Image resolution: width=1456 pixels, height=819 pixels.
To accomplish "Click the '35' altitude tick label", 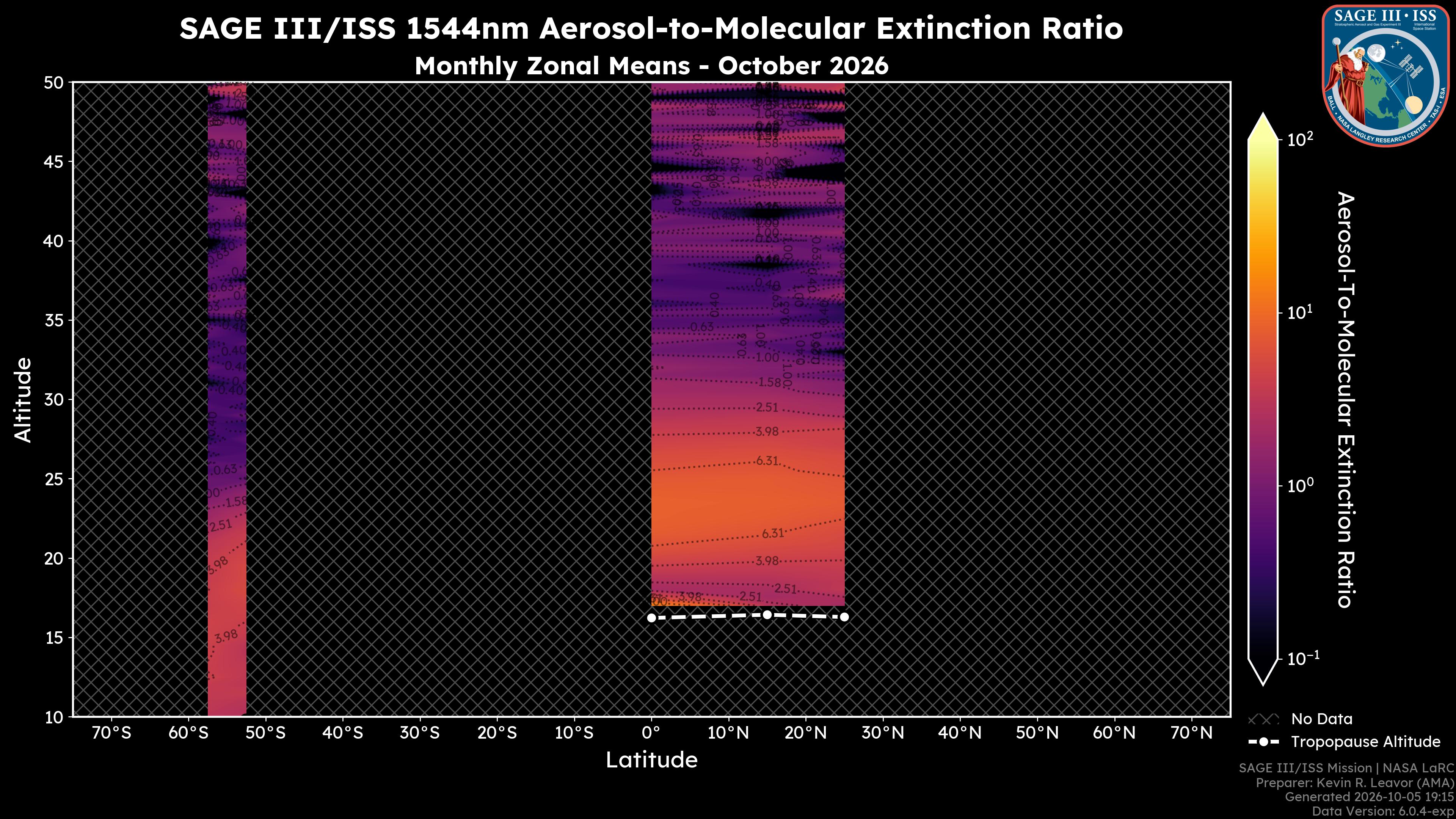I will (54, 320).
